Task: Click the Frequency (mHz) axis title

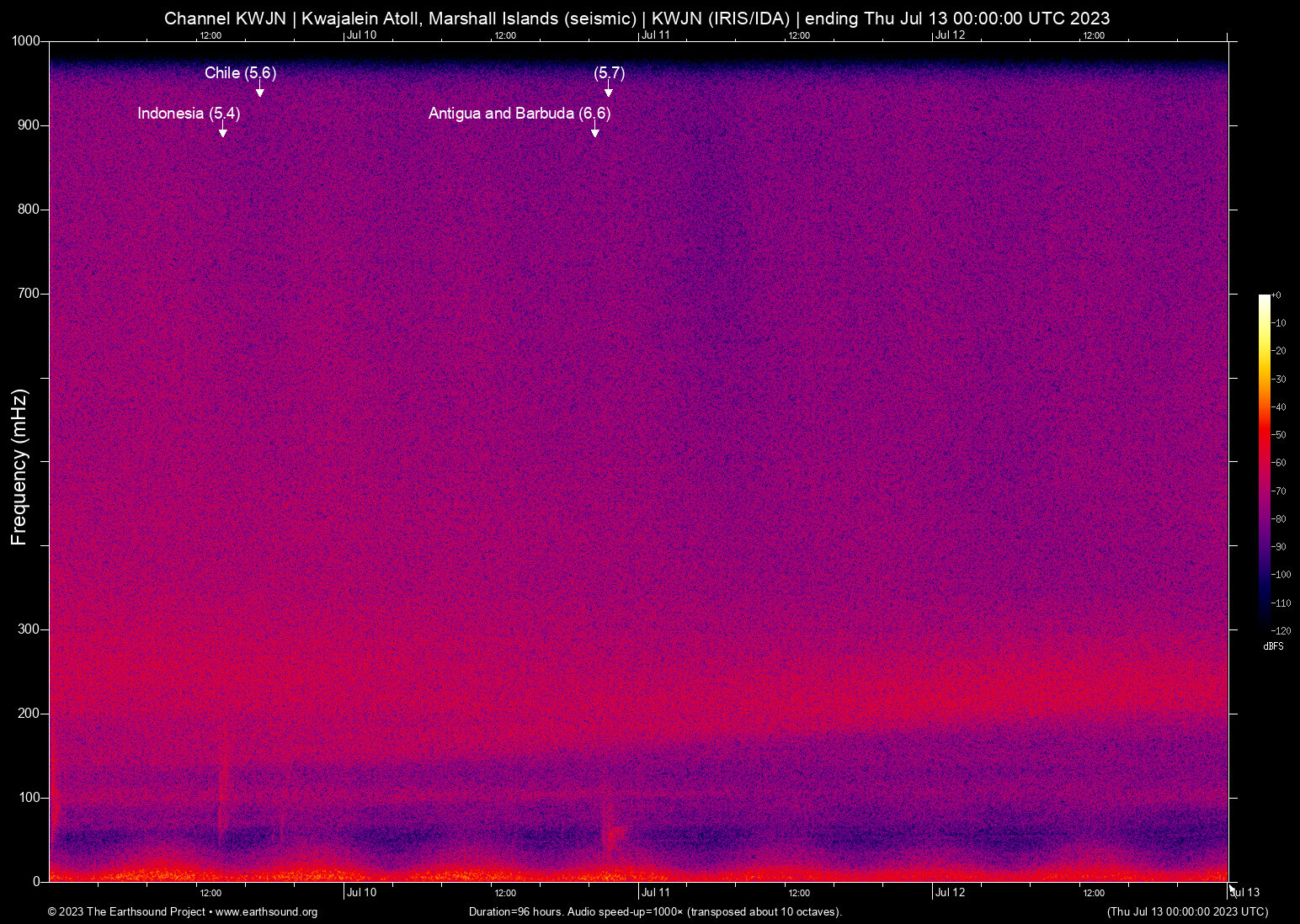Action: tap(19, 467)
